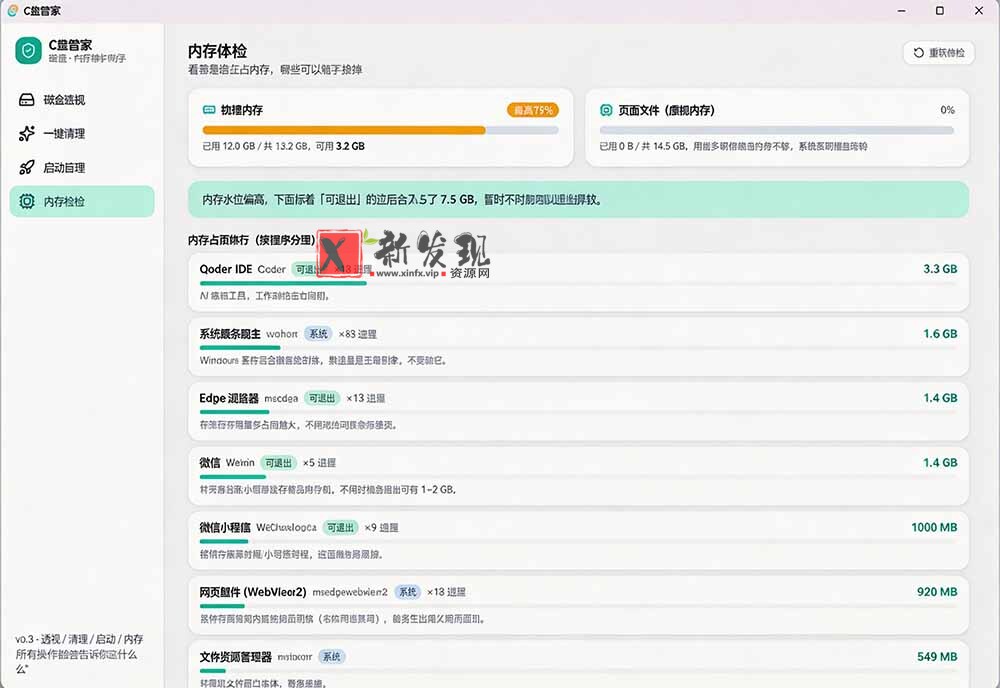This screenshot has height=688, width=1000.
Task: Click the 1000 MB memory value
Action: pos(934,527)
